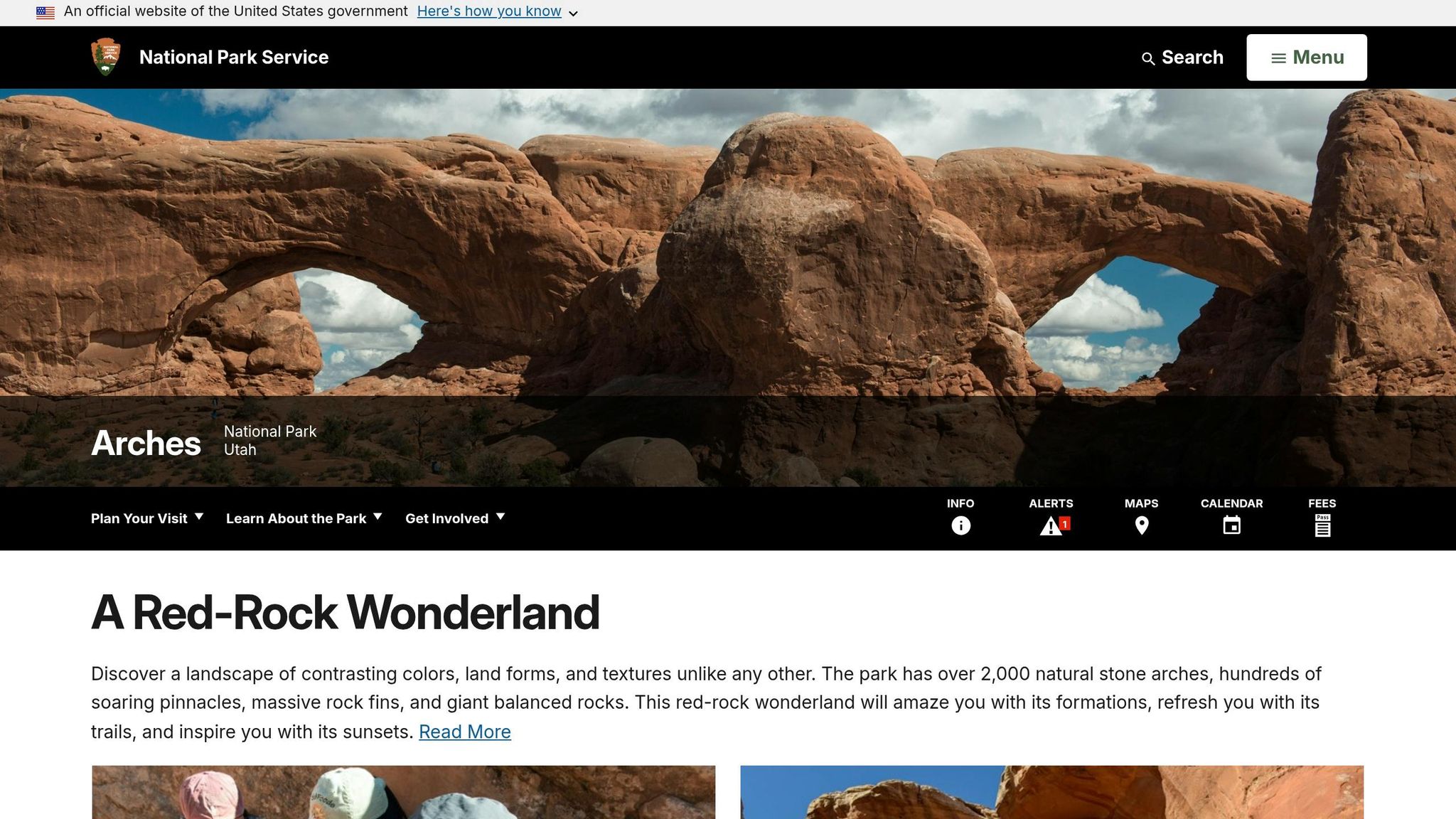Image resolution: width=1456 pixels, height=819 pixels.
Task: Click the red alert count badge
Action: [x=1064, y=524]
